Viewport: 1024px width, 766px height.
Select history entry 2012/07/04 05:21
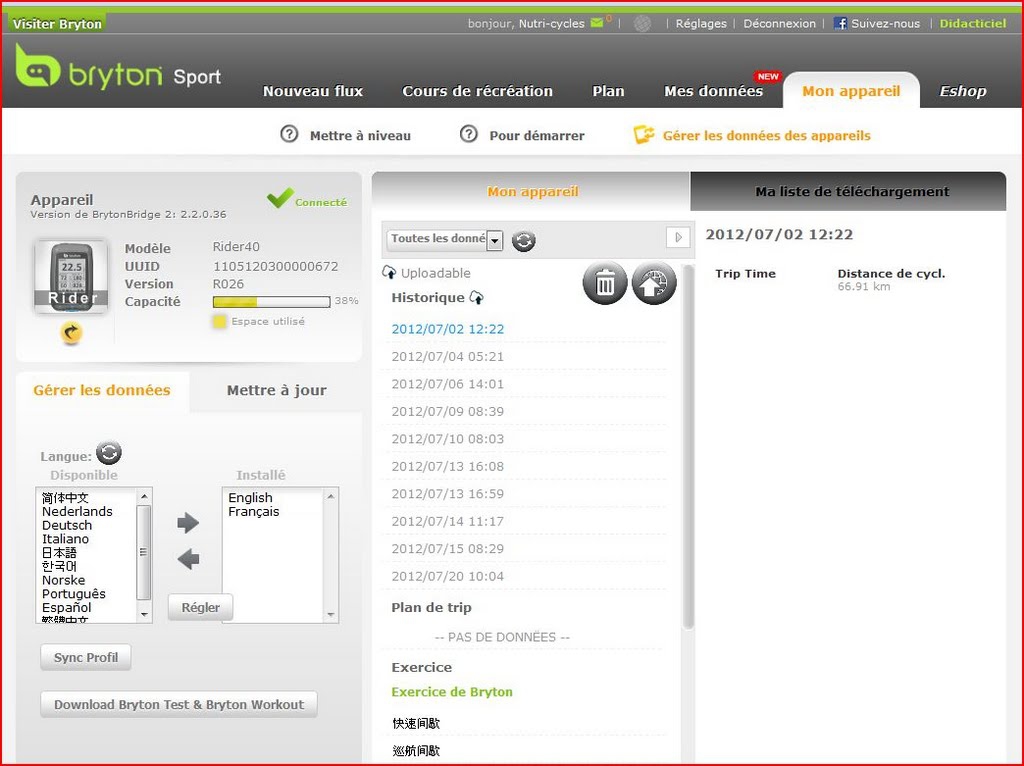(x=447, y=357)
